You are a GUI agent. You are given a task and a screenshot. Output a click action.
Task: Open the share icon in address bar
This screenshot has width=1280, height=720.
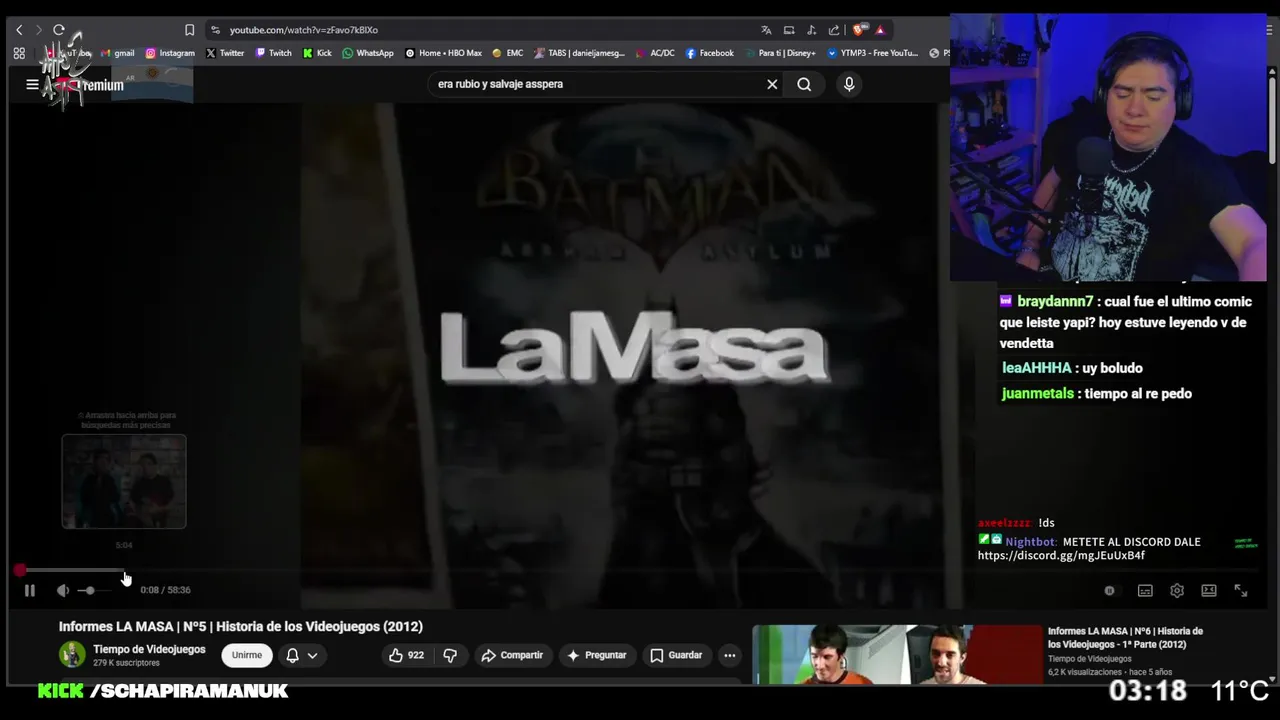click(x=834, y=30)
